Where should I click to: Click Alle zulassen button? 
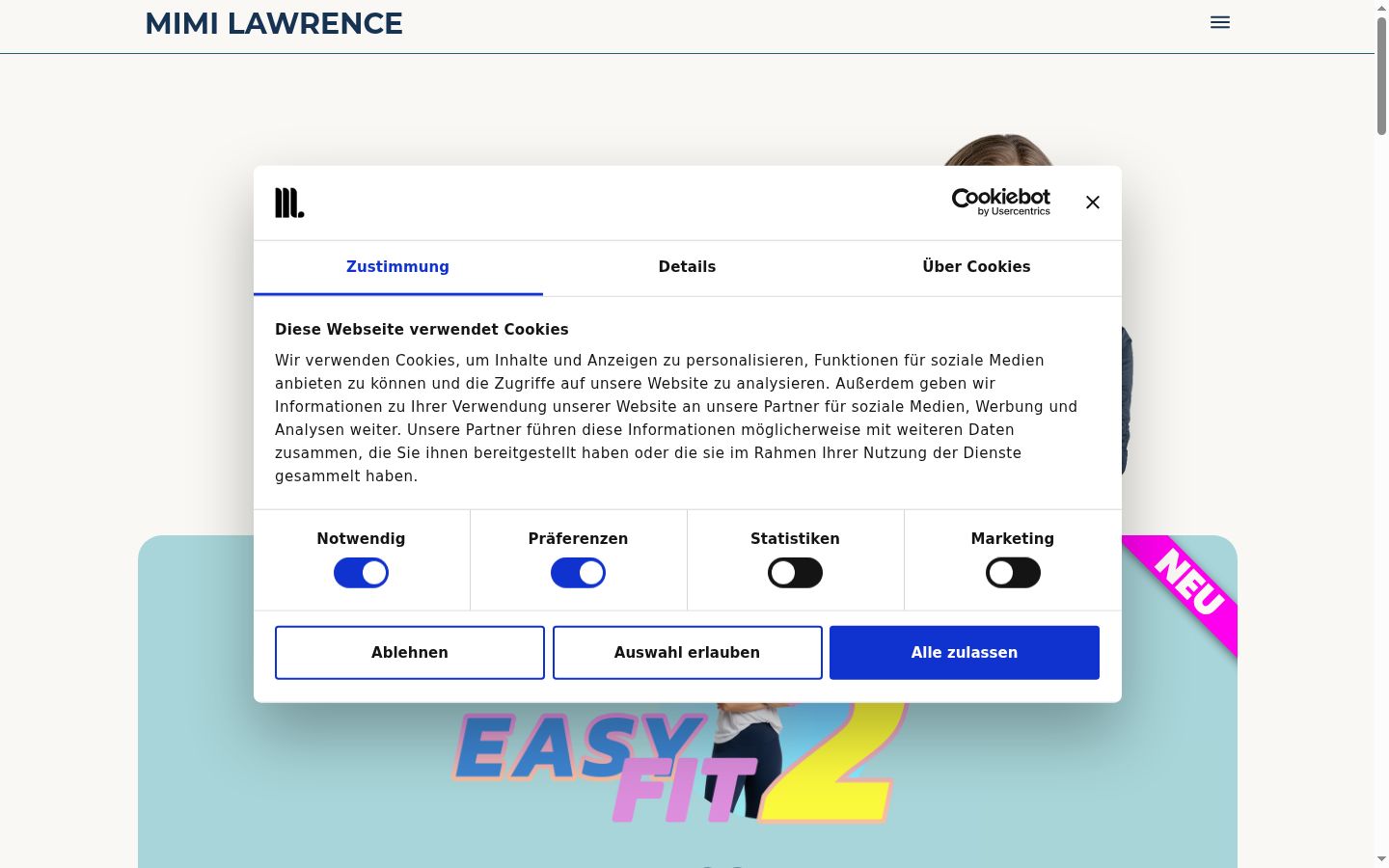point(965,653)
